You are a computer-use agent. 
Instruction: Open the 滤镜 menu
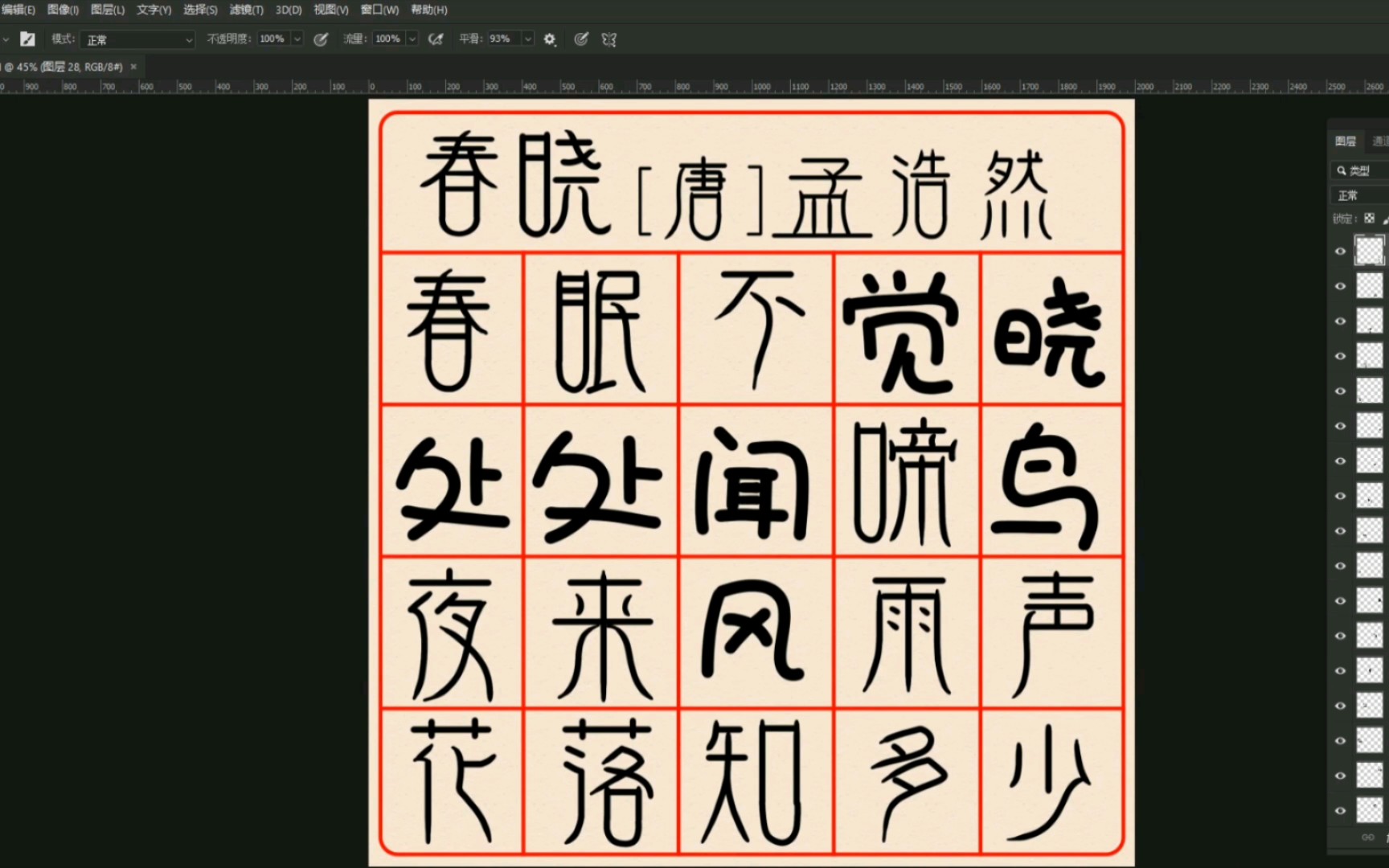(246, 10)
